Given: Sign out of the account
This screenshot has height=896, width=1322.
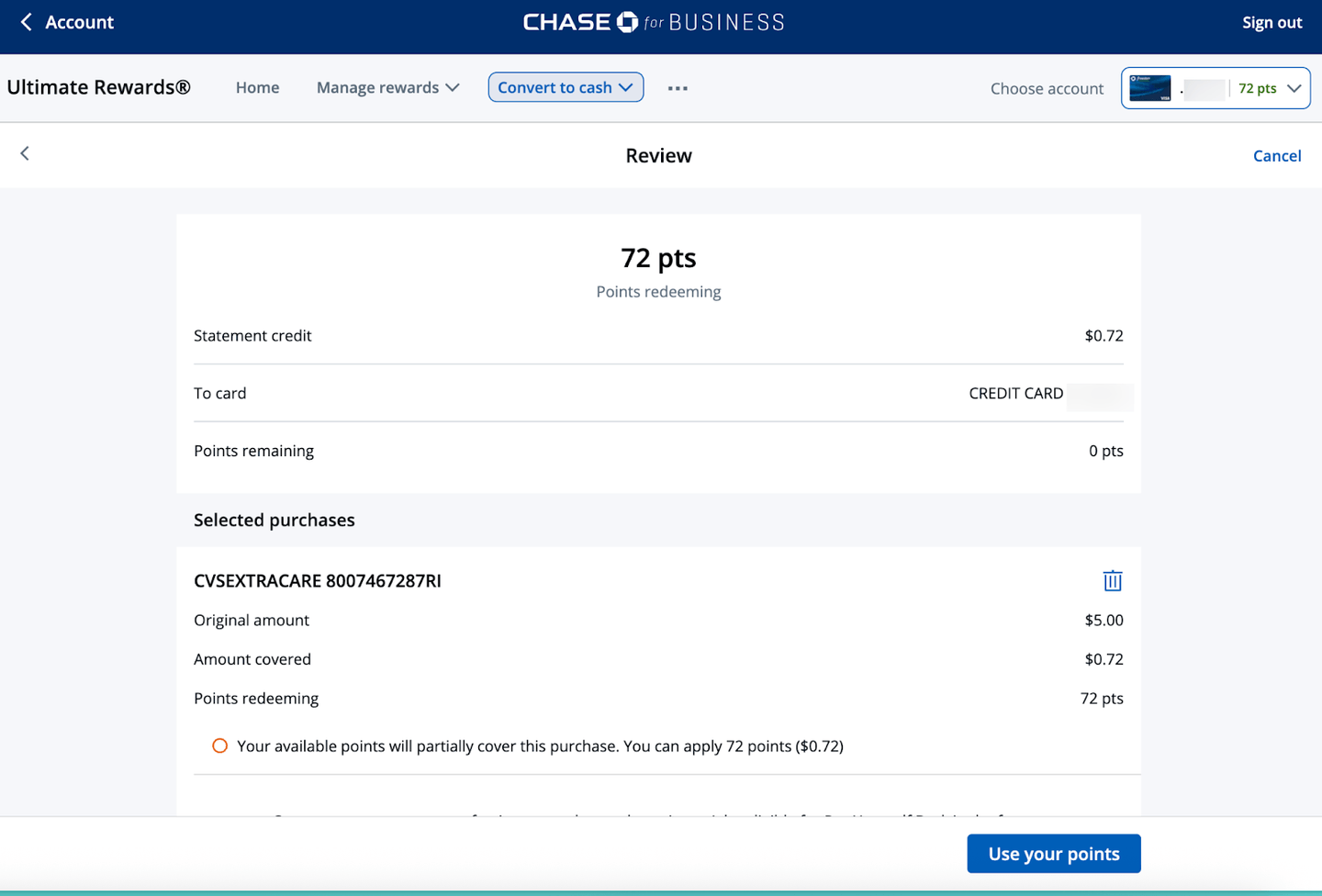Looking at the screenshot, I should [x=1272, y=22].
